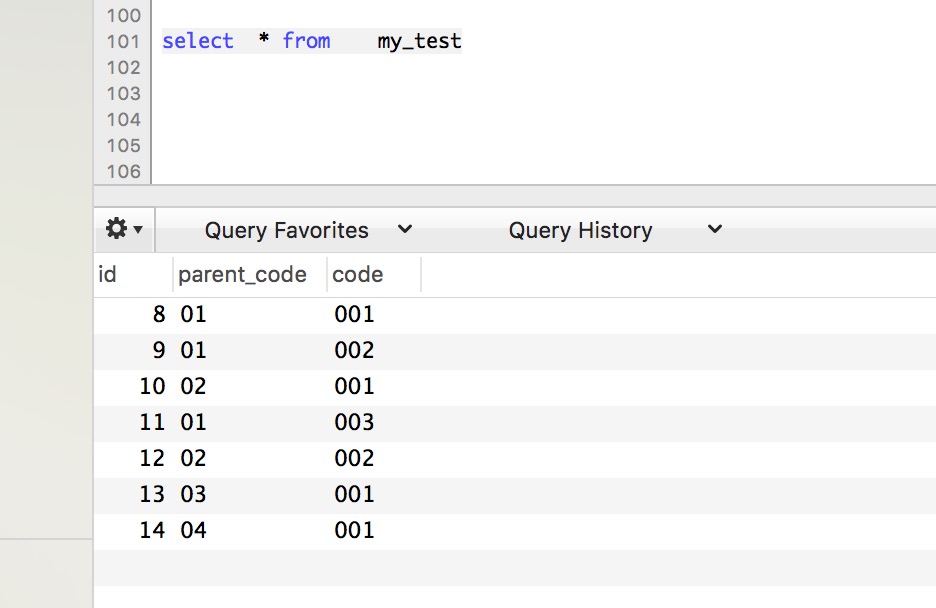936x608 pixels.
Task: Click parent_code cell of row 11
Action: (193, 422)
